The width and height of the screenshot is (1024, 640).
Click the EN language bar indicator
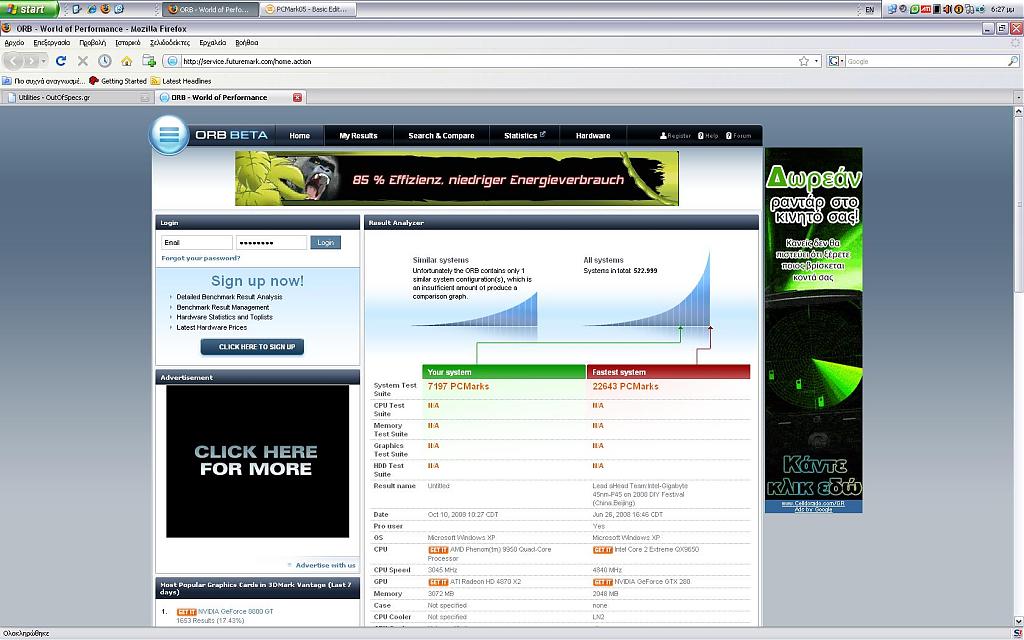869,10
